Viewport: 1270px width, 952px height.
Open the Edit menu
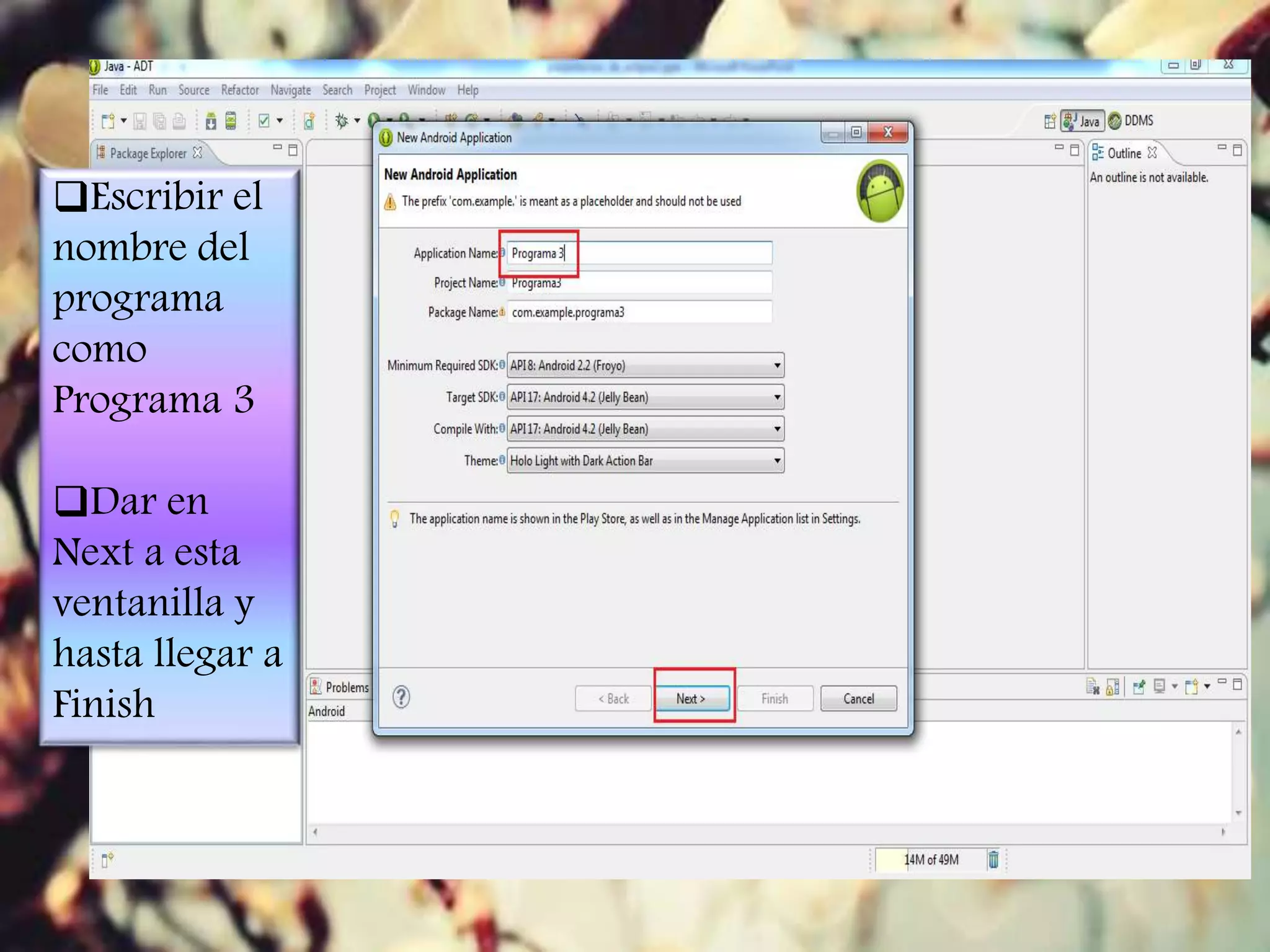(x=128, y=90)
